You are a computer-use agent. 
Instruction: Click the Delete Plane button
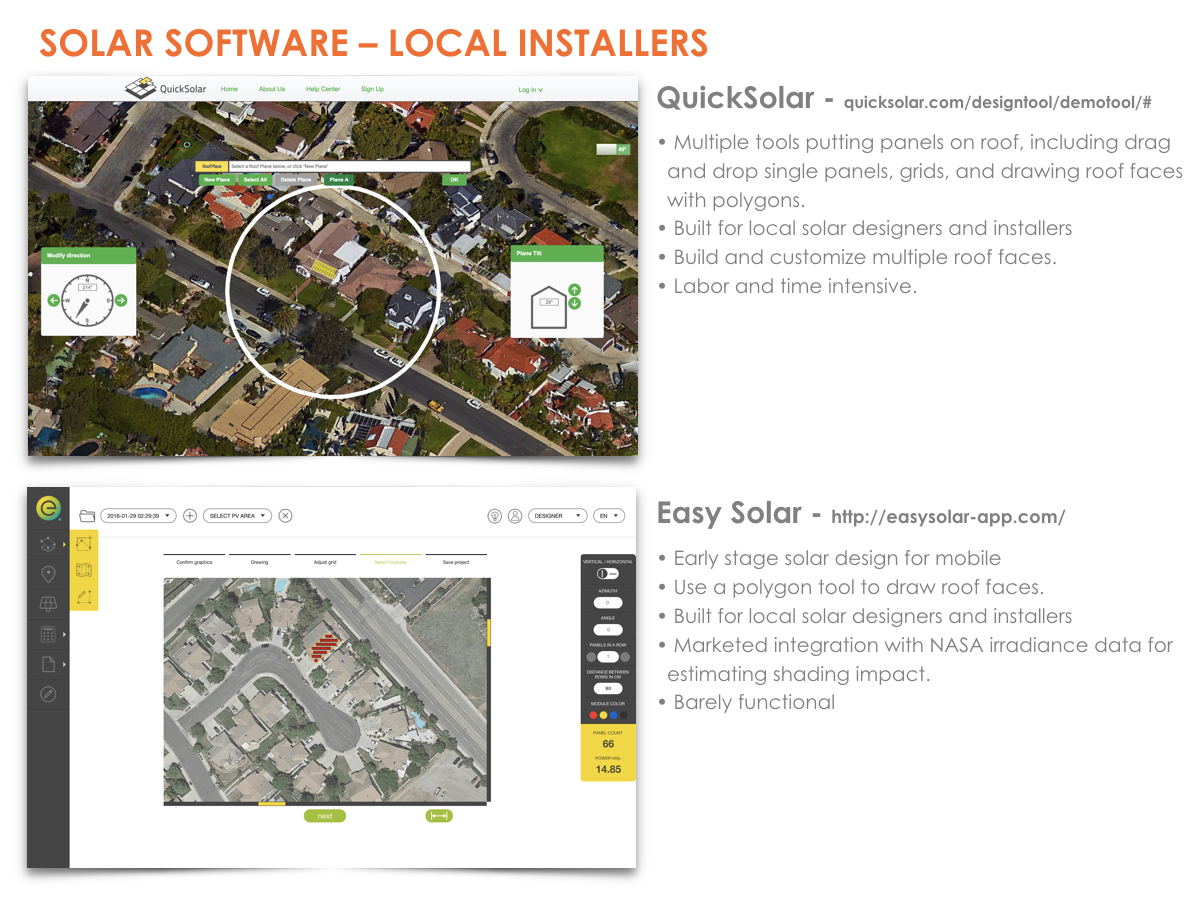point(296,180)
